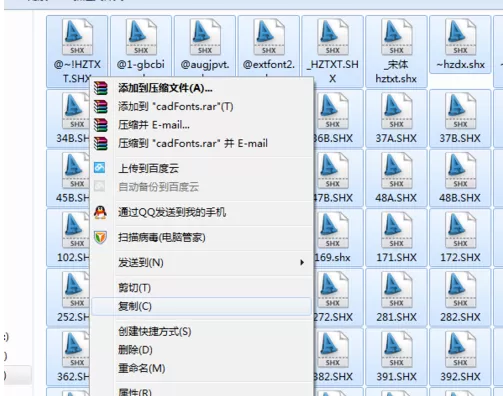Select the 171.SHX file icon
This screenshot has height=396, width=503.
point(397,230)
